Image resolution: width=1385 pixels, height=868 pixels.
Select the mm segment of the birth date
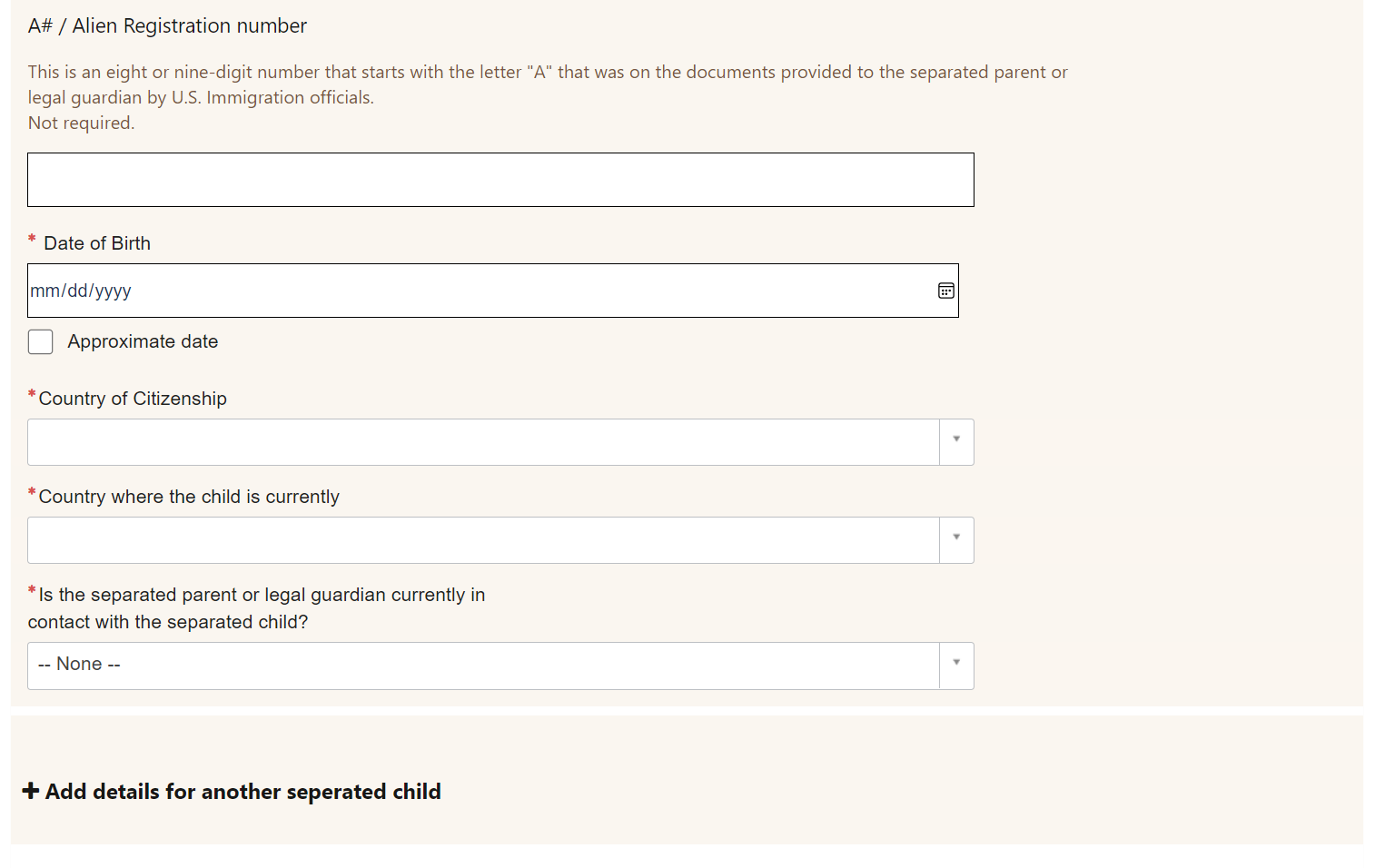click(45, 291)
